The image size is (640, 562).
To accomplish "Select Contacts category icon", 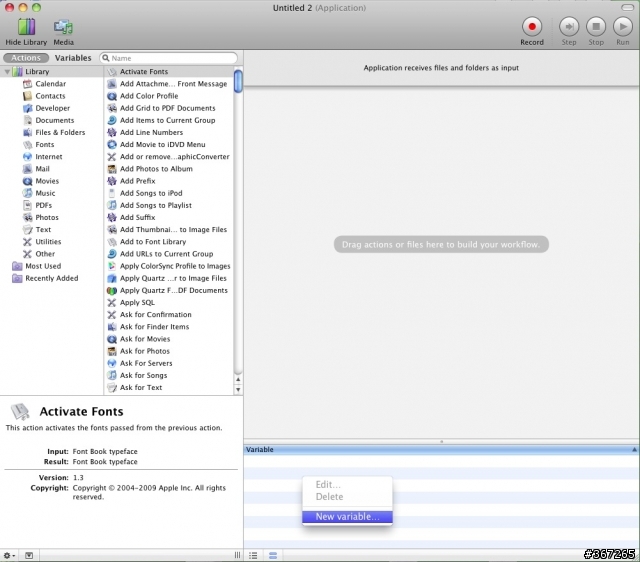I will click(27, 96).
